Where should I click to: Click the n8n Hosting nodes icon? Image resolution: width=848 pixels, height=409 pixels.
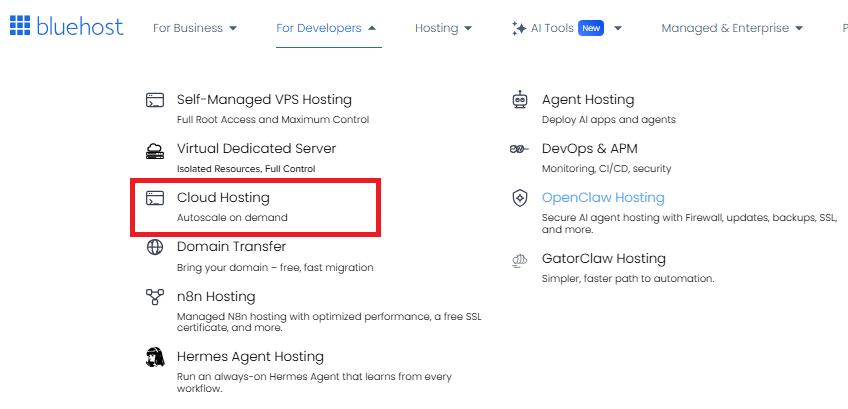tap(155, 297)
